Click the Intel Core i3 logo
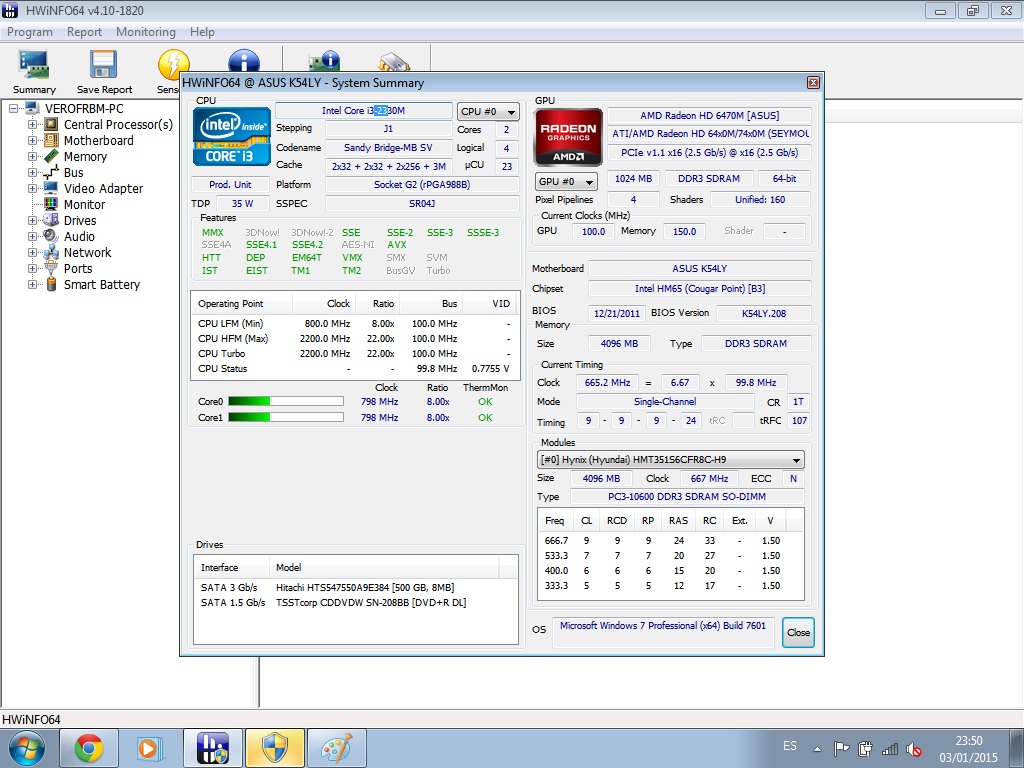The image size is (1024, 768). point(232,136)
